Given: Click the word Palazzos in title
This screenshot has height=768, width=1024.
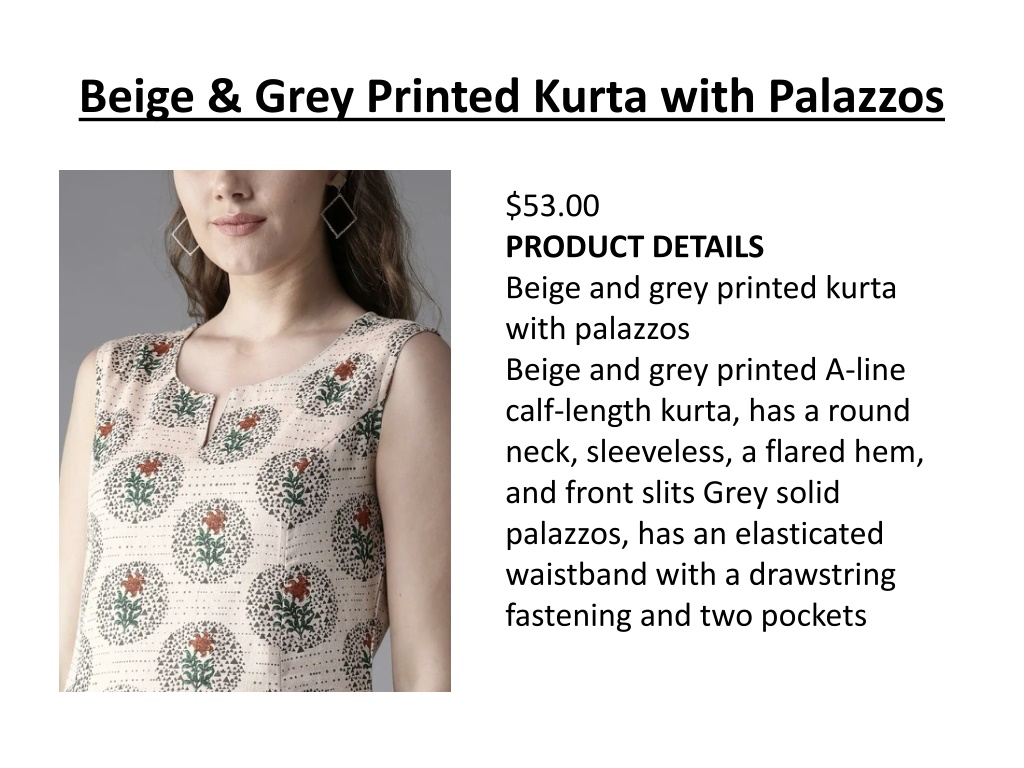Looking at the screenshot, I should pos(856,97).
